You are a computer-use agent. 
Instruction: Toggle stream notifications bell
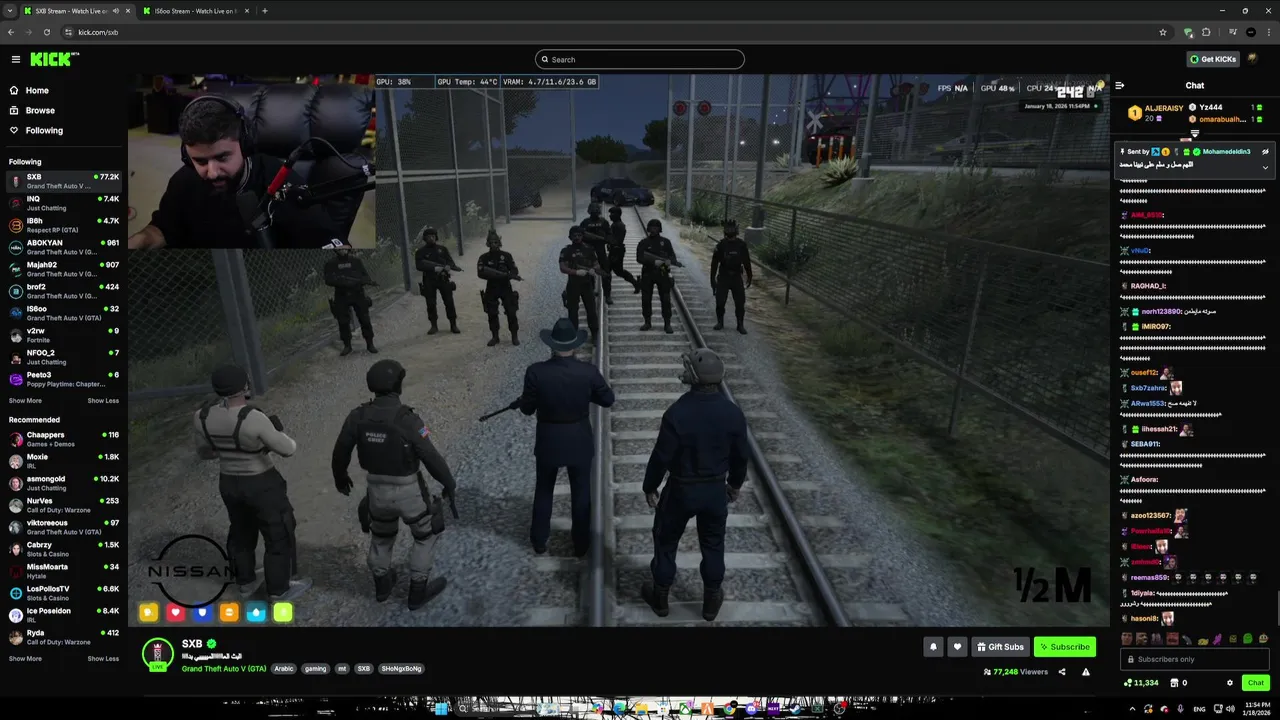[933, 647]
